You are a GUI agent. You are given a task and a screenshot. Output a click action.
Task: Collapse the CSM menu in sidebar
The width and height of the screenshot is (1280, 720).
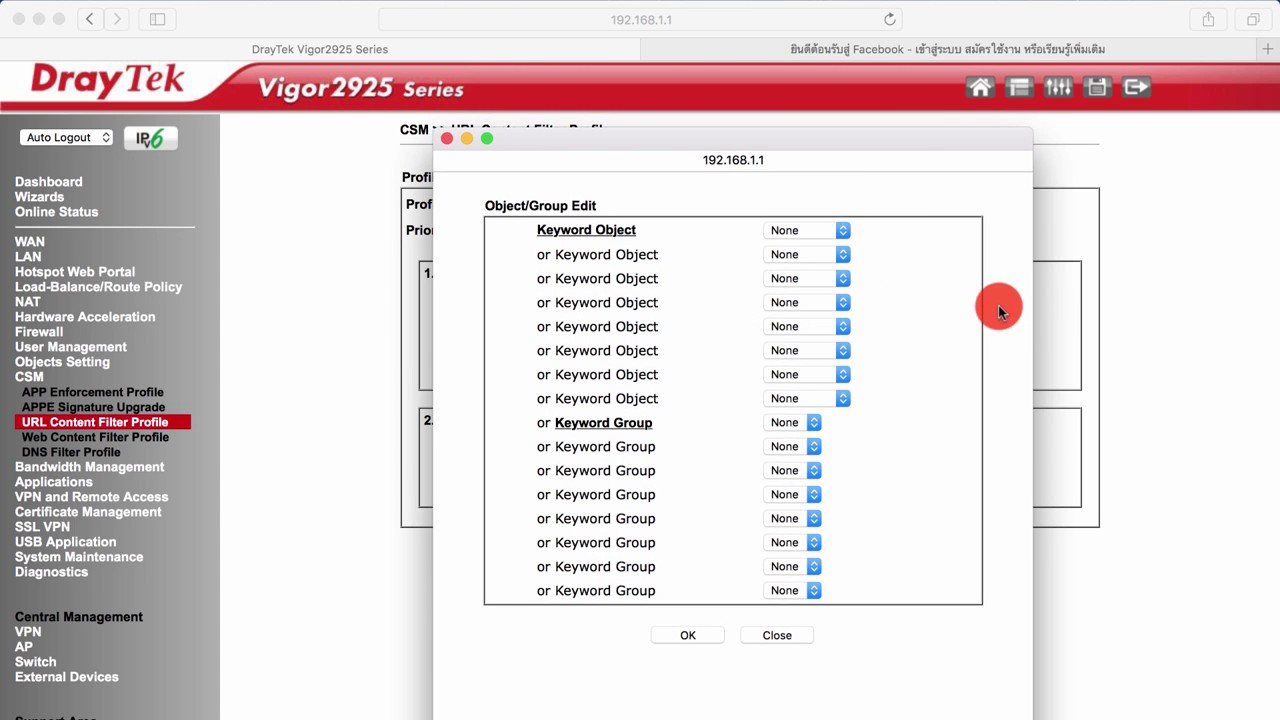[29, 377]
